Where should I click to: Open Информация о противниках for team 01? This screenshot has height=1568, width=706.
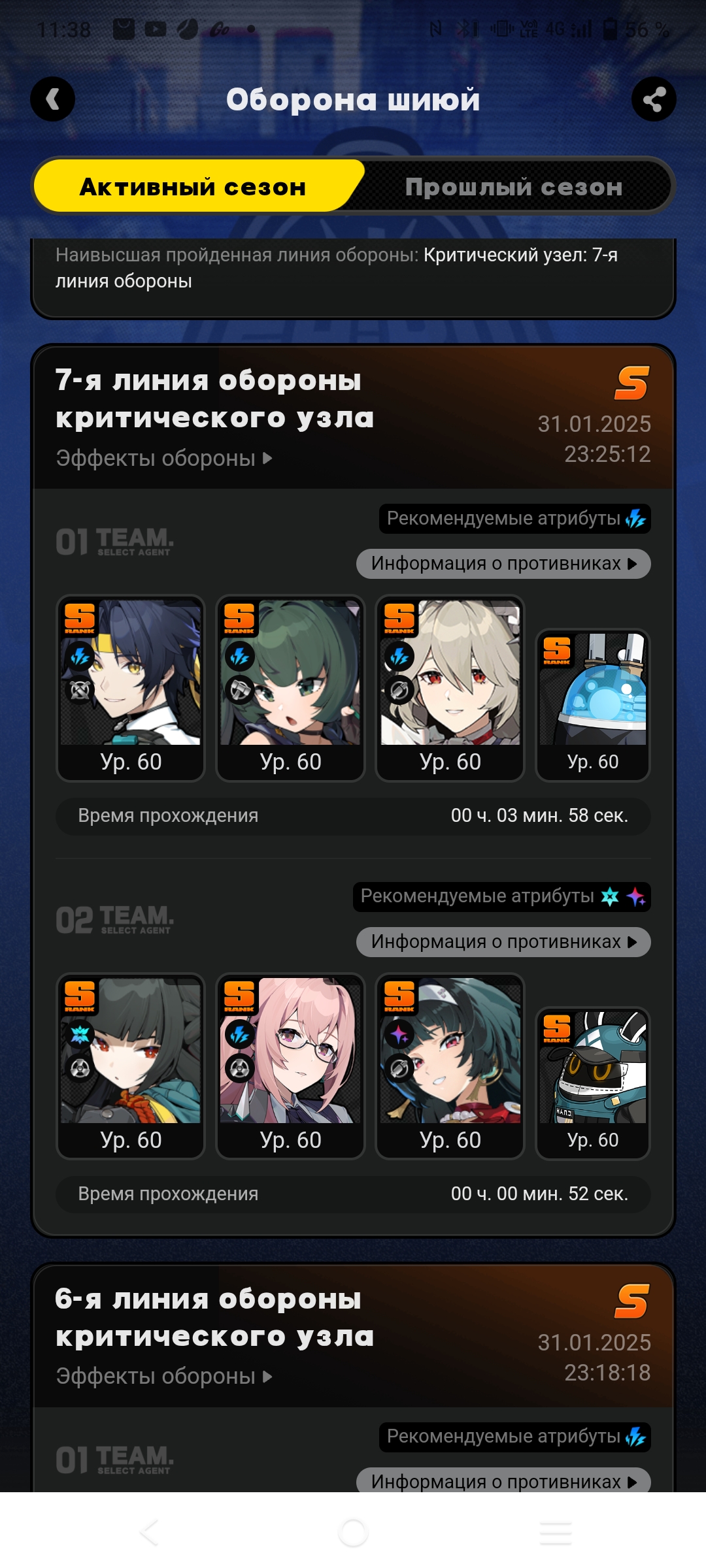pos(503,564)
